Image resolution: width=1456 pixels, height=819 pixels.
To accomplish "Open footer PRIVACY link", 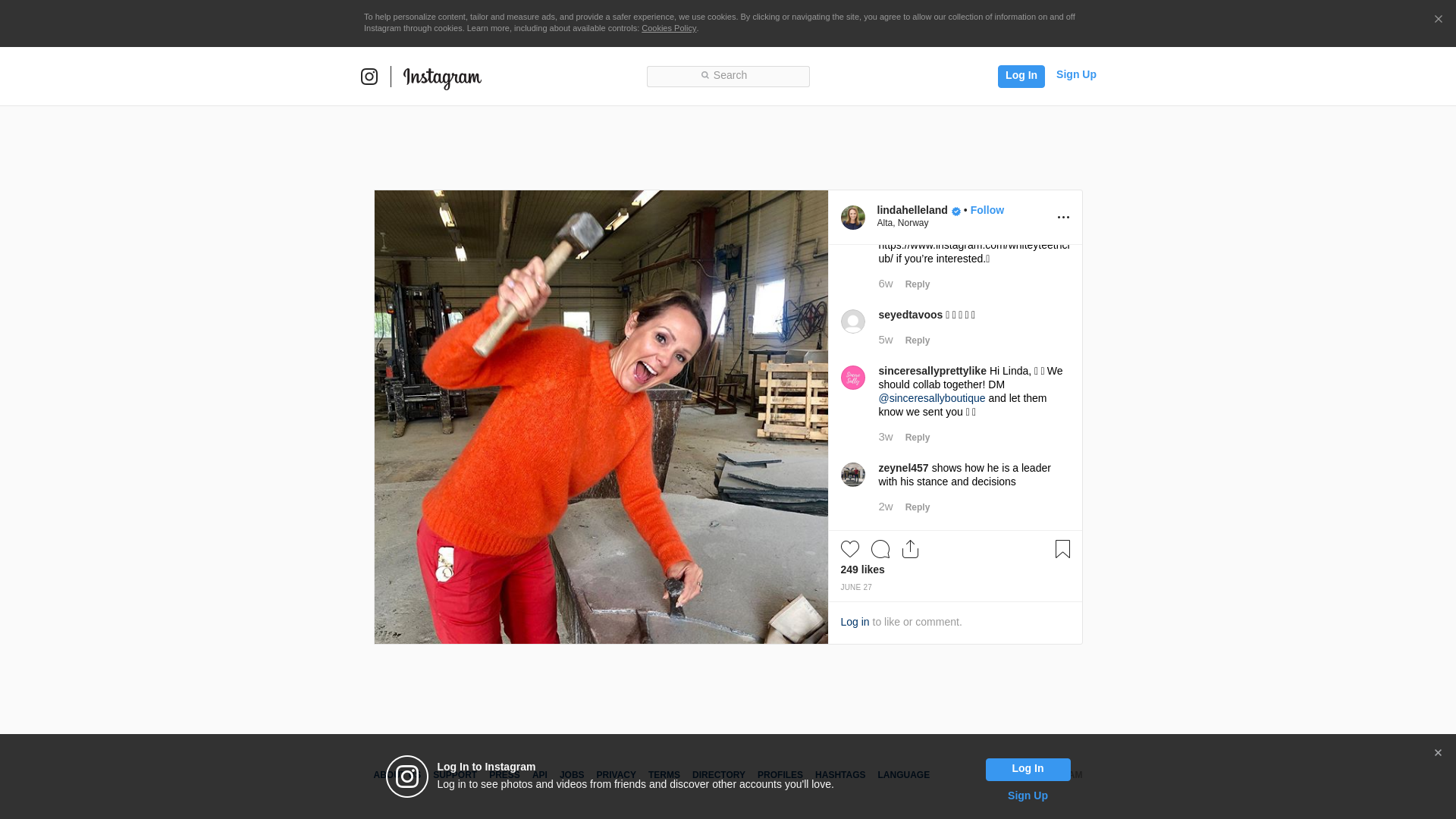I will [616, 775].
